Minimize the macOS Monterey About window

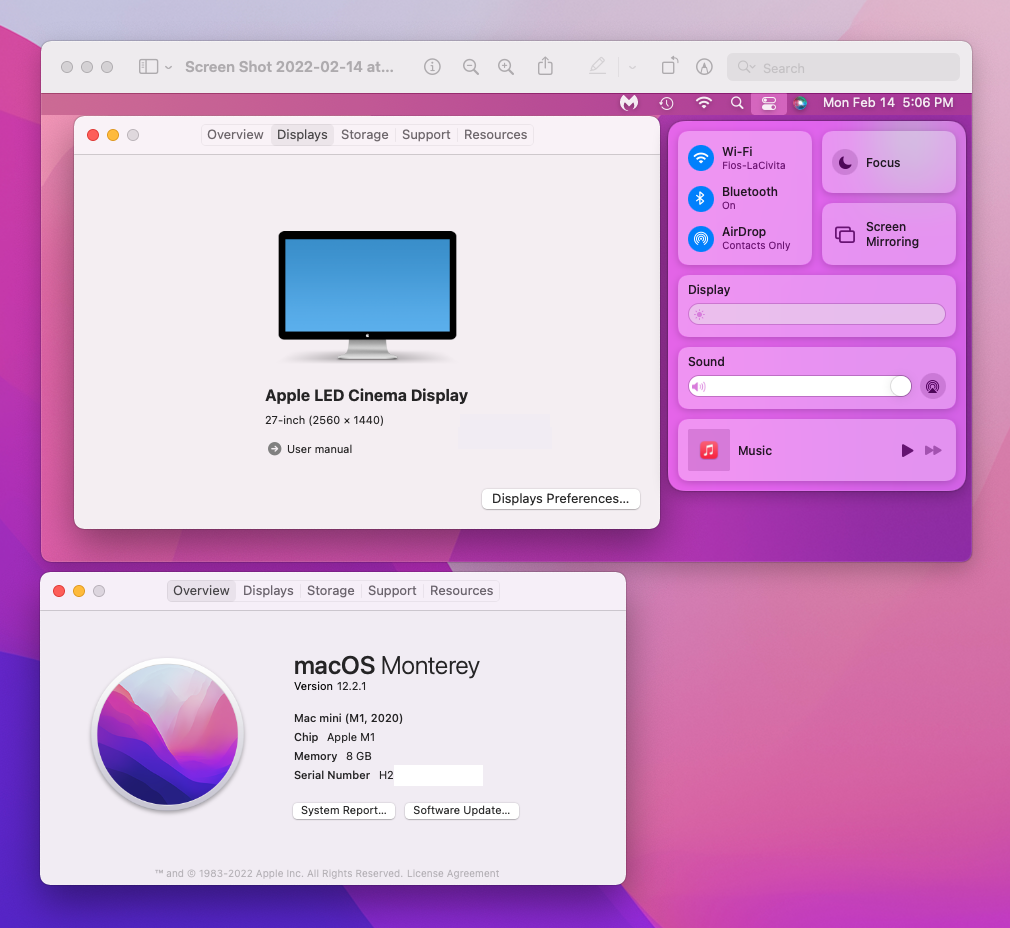(79, 591)
